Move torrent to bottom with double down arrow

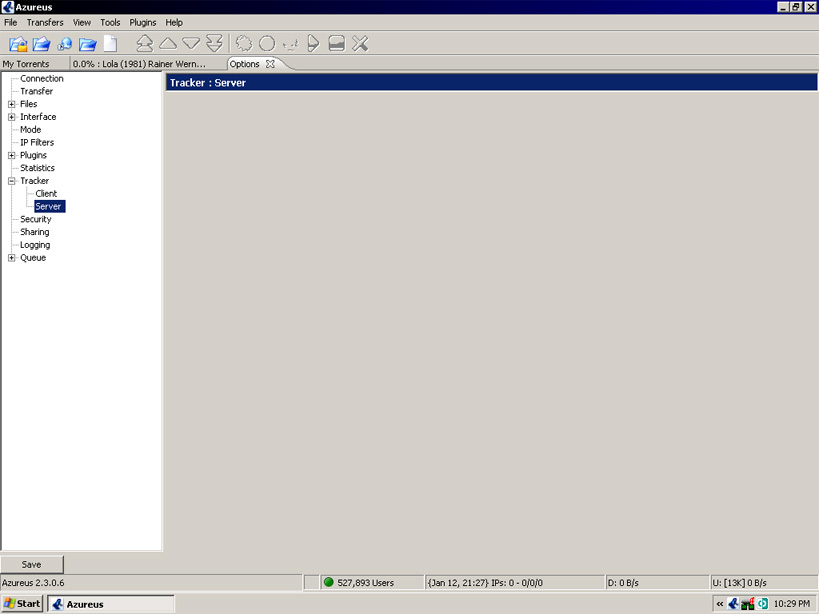(x=215, y=43)
